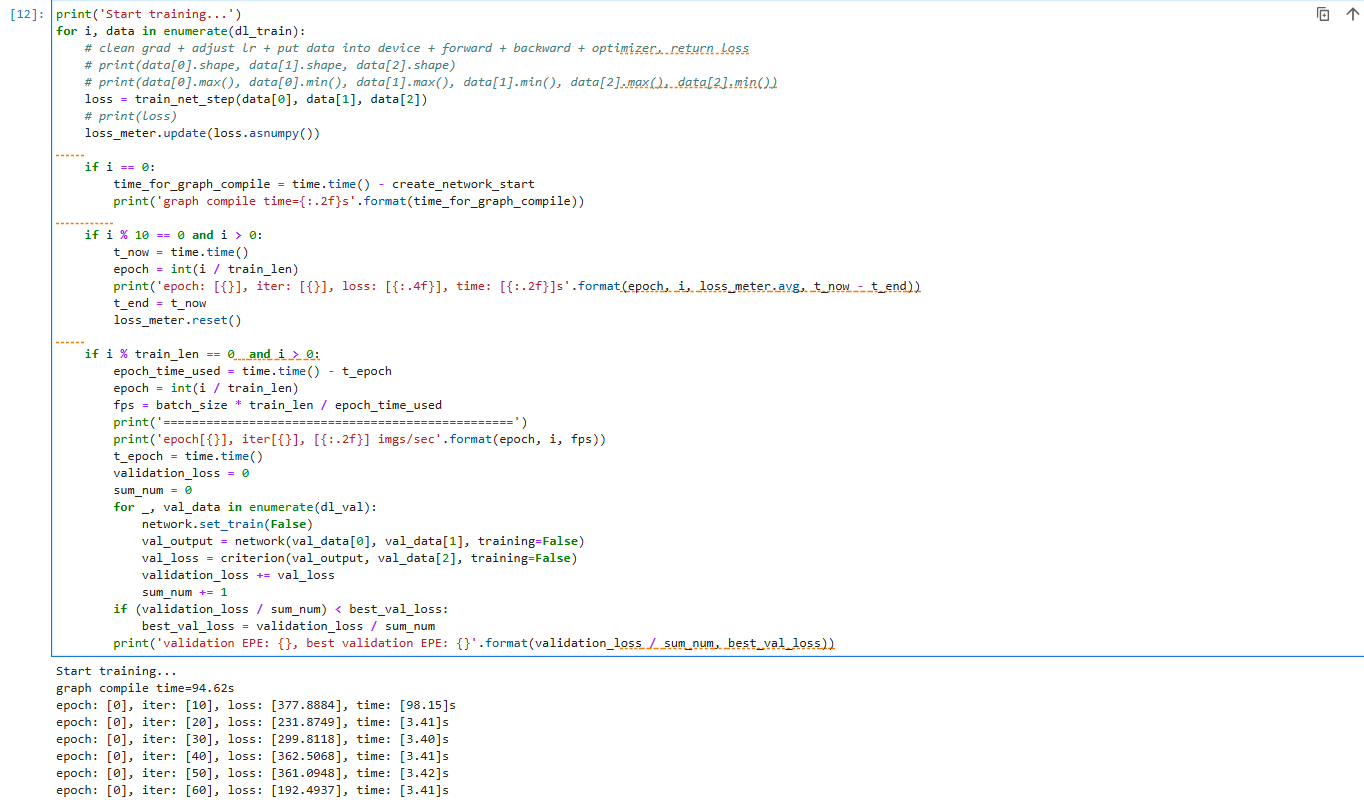This screenshot has width=1364, height=800.
Task: Duplicate this cell using the copy icon
Action: tap(1323, 14)
